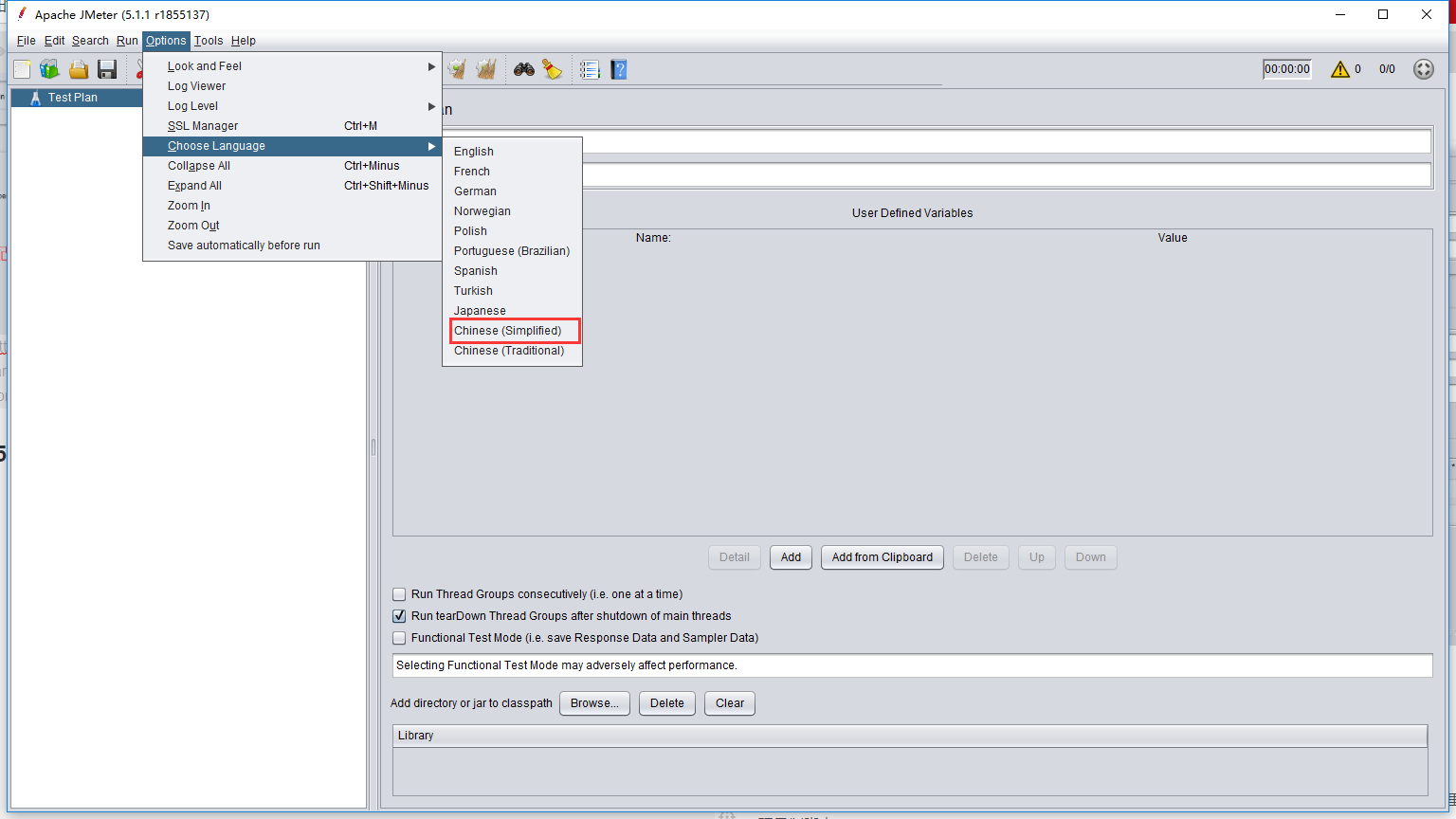Select English language
Viewport: 1456px width, 819px height.
512,152
